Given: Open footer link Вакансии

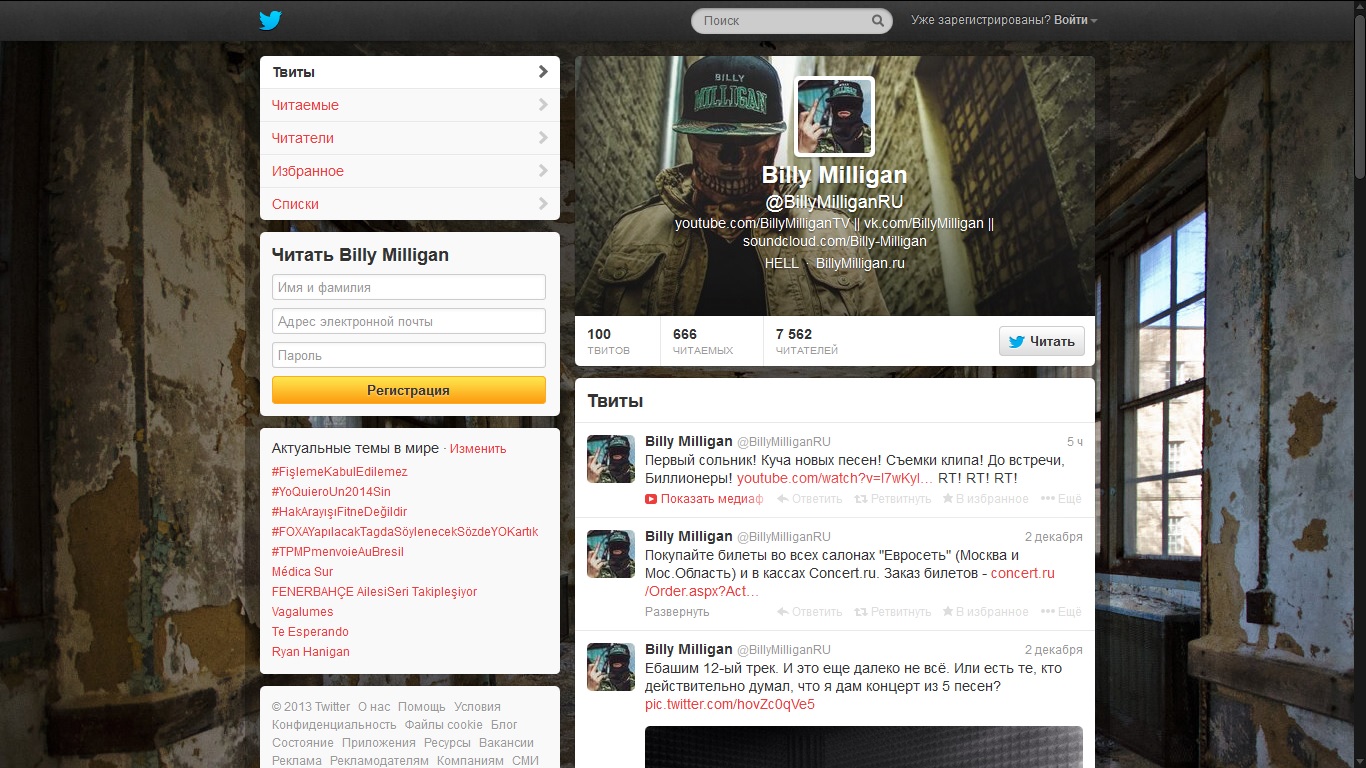Looking at the screenshot, I should point(506,743).
